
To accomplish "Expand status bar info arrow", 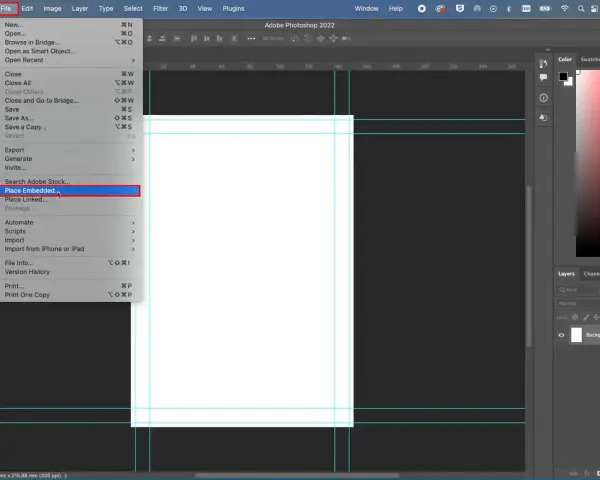I will (x=65, y=475).
